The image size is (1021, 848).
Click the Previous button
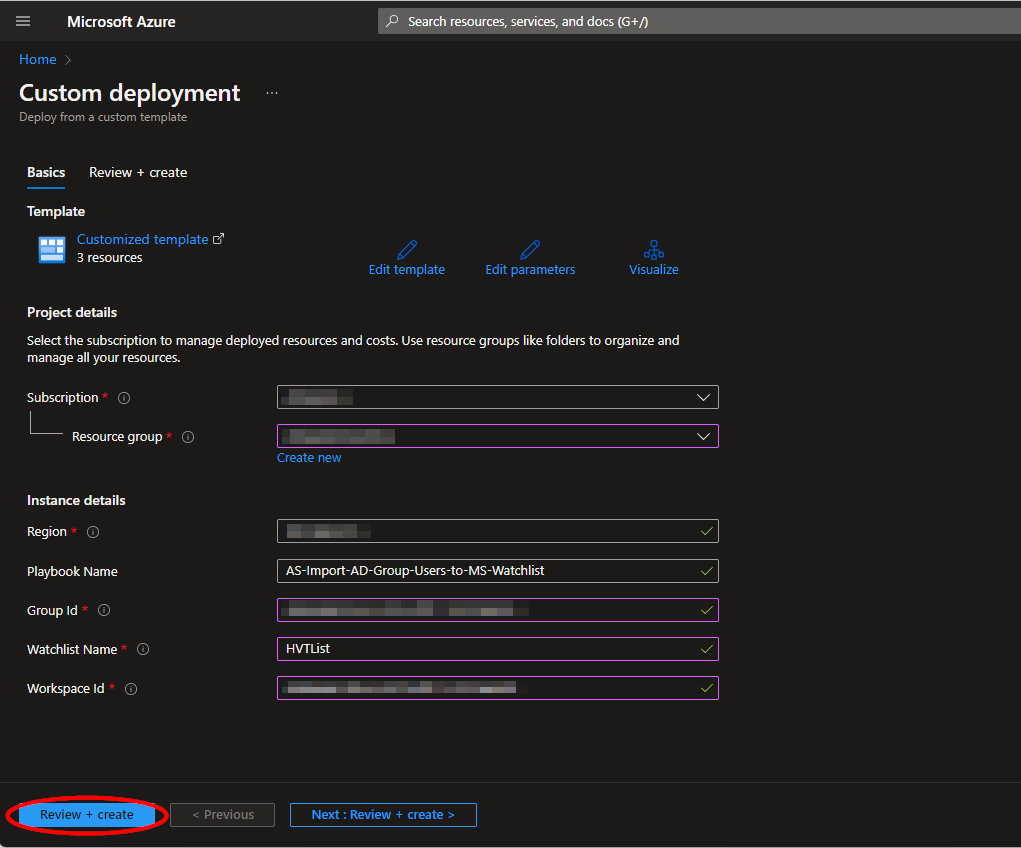(223, 815)
